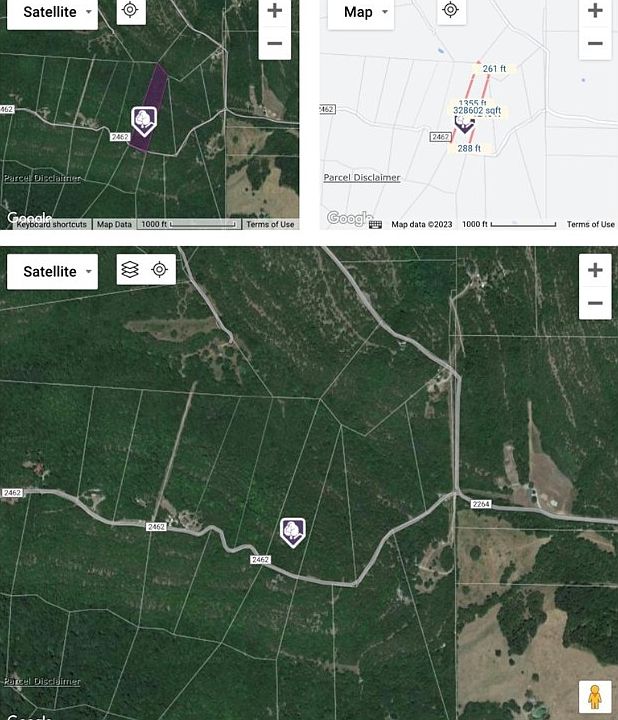Click the layers icon on bottom map
Screen dimensions: 618x720
(130, 270)
